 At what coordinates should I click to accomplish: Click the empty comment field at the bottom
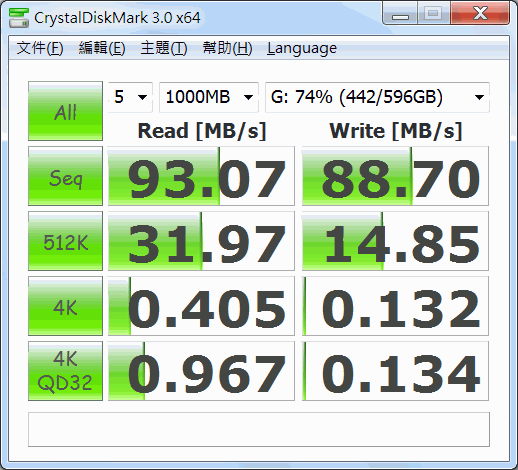click(259, 429)
